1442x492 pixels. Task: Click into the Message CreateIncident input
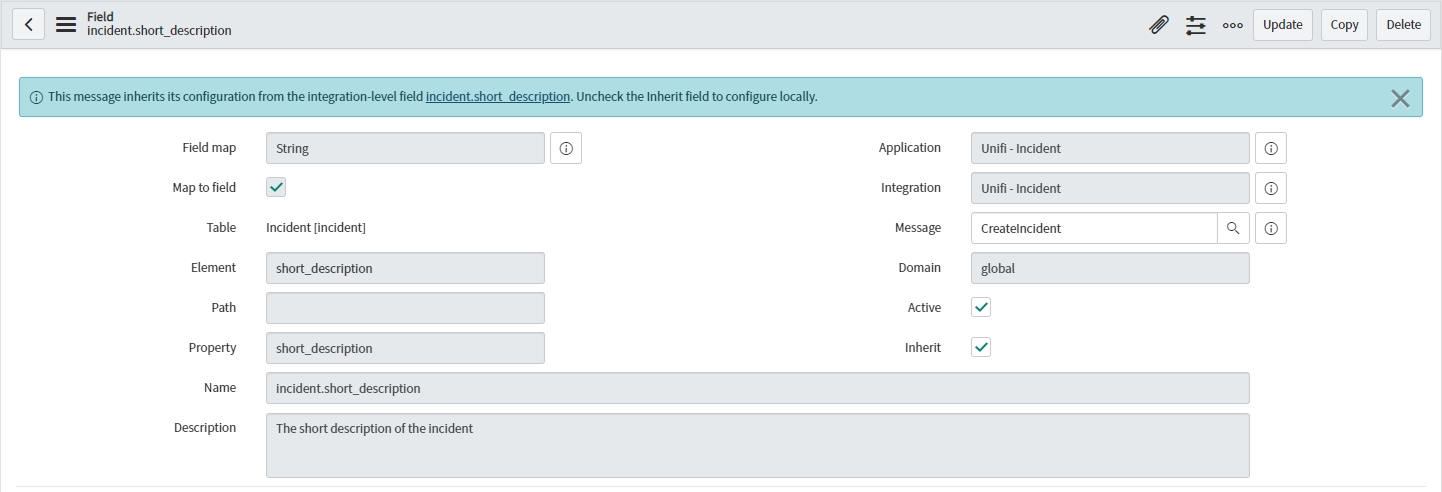click(x=1093, y=228)
